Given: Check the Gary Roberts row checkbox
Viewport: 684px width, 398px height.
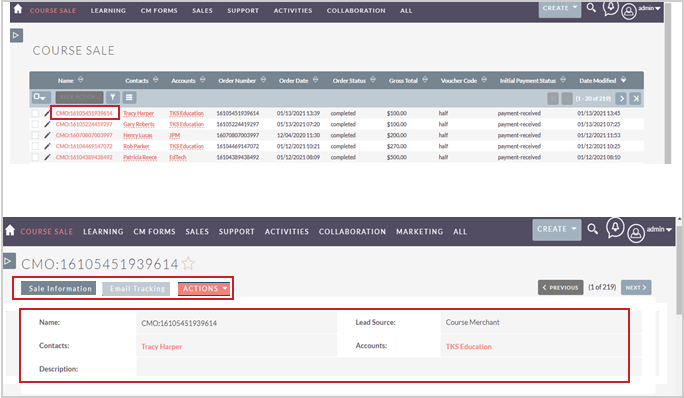Looking at the screenshot, I should (x=35, y=124).
